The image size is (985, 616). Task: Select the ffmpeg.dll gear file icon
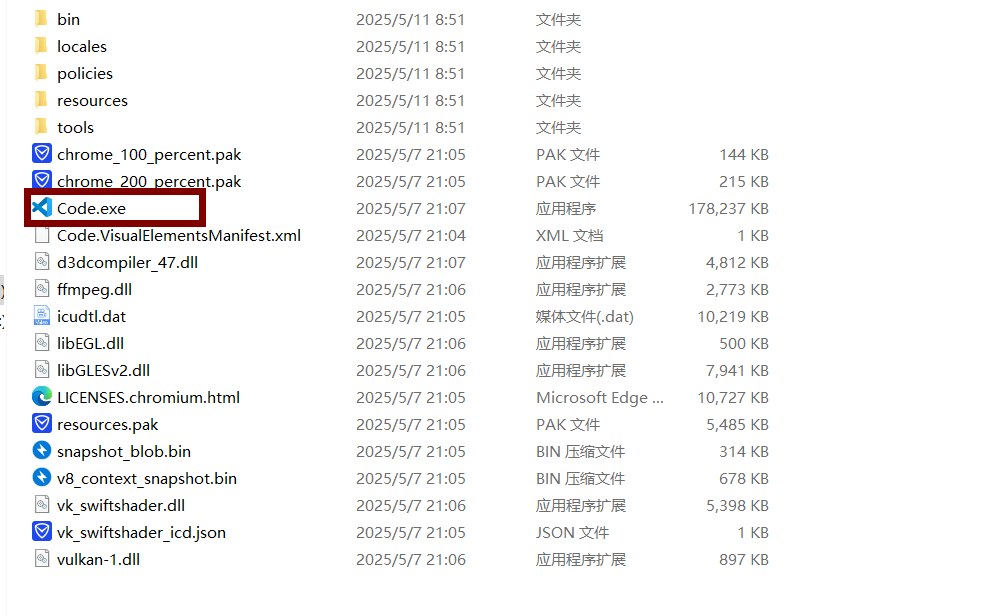click(x=42, y=289)
